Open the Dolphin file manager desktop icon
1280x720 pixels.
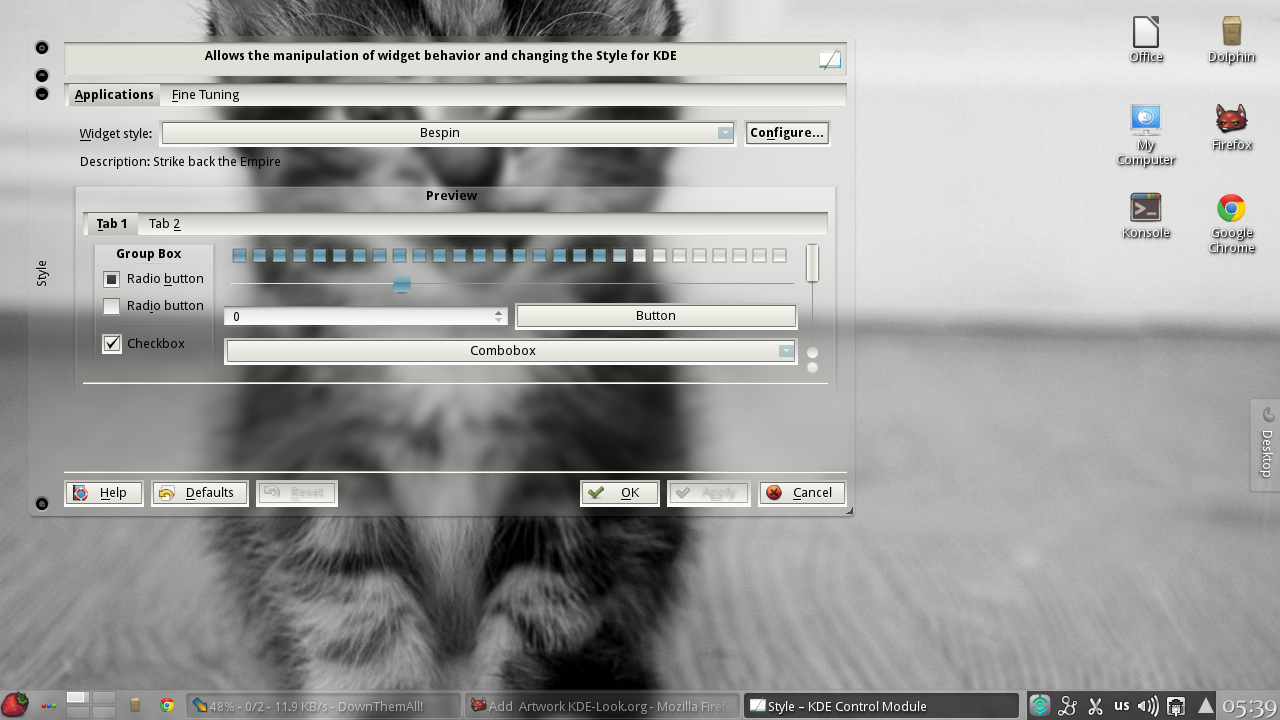click(x=1231, y=39)
